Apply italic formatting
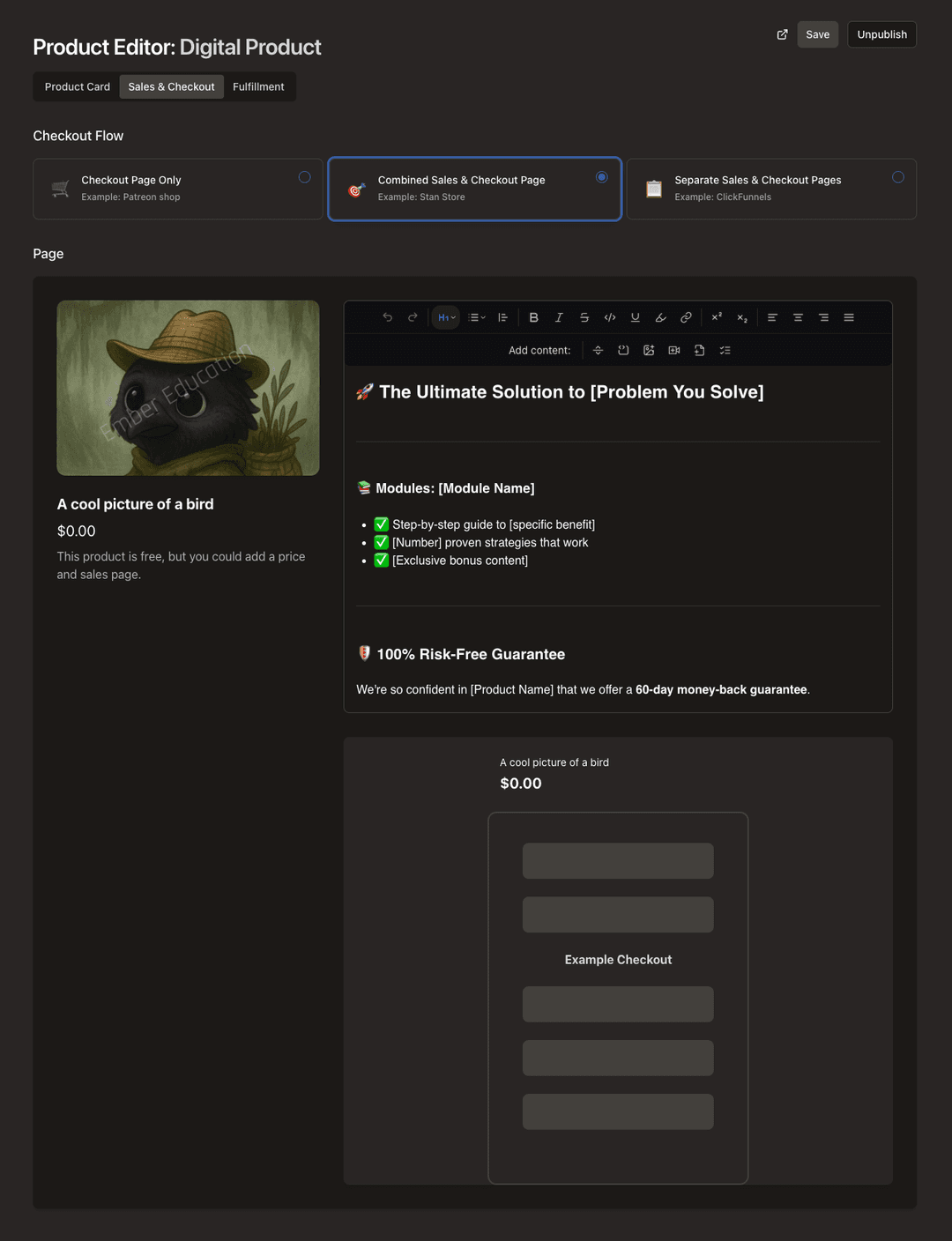Image resolution: width=952 pixels, height=1241 pixels. coord(559,317)
